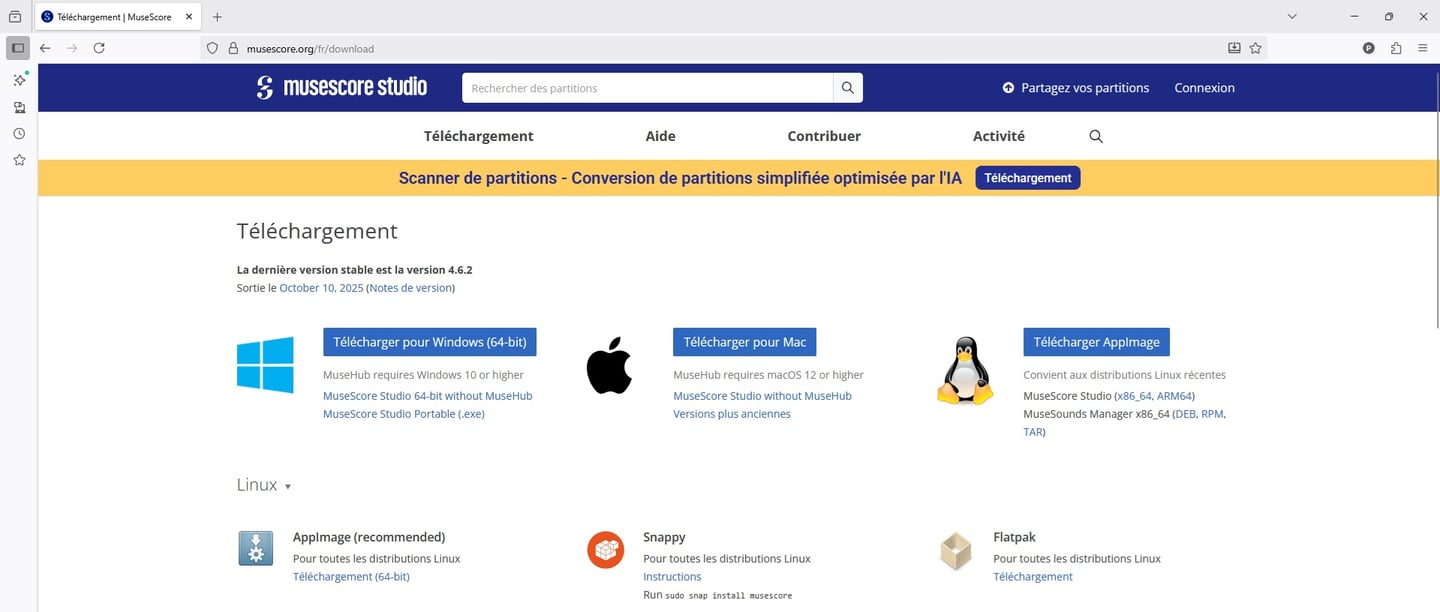1440x612 pixels.
Task: Click the Flatpak Téléchargement link
Action: coord(1033,577)
